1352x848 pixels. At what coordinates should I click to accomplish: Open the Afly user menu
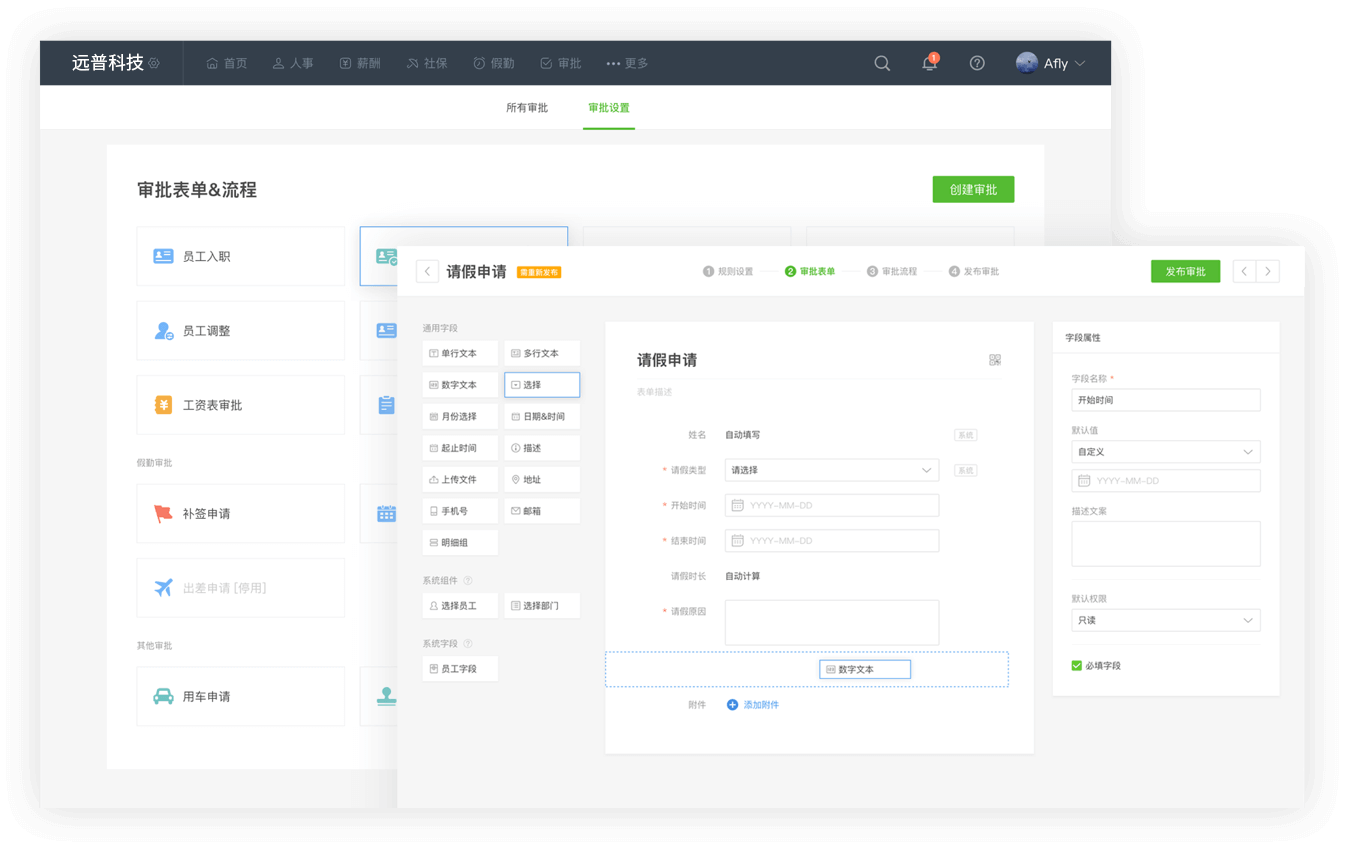[x=1051, y=63]
